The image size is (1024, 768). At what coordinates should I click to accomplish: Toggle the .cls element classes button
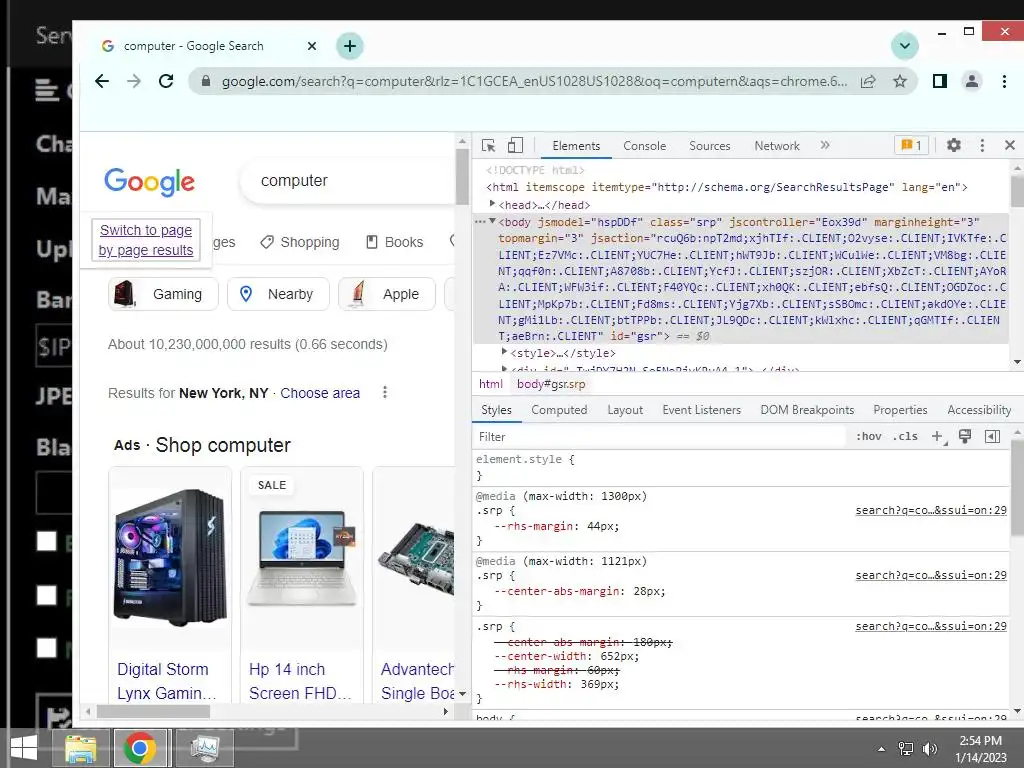pyautogui.click(x=905, y=436)
